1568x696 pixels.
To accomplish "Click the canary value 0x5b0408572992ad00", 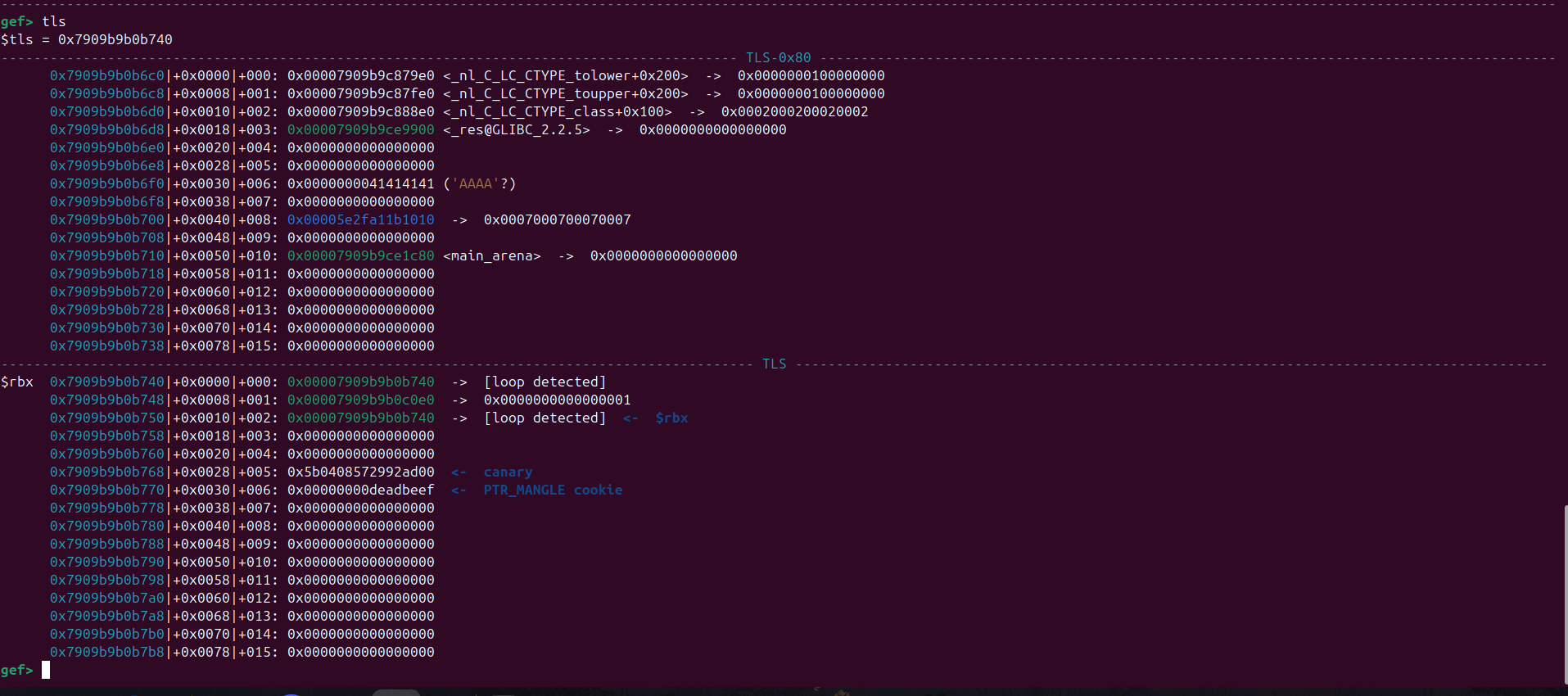I will click(360, 472).
